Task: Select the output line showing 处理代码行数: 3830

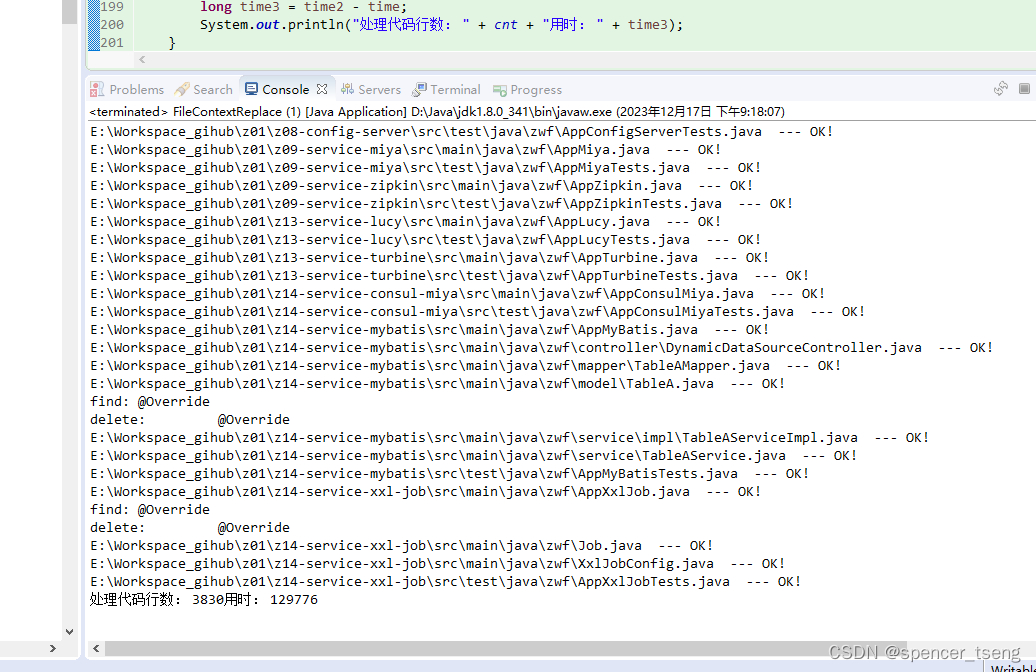Action: tap(200, 599)
